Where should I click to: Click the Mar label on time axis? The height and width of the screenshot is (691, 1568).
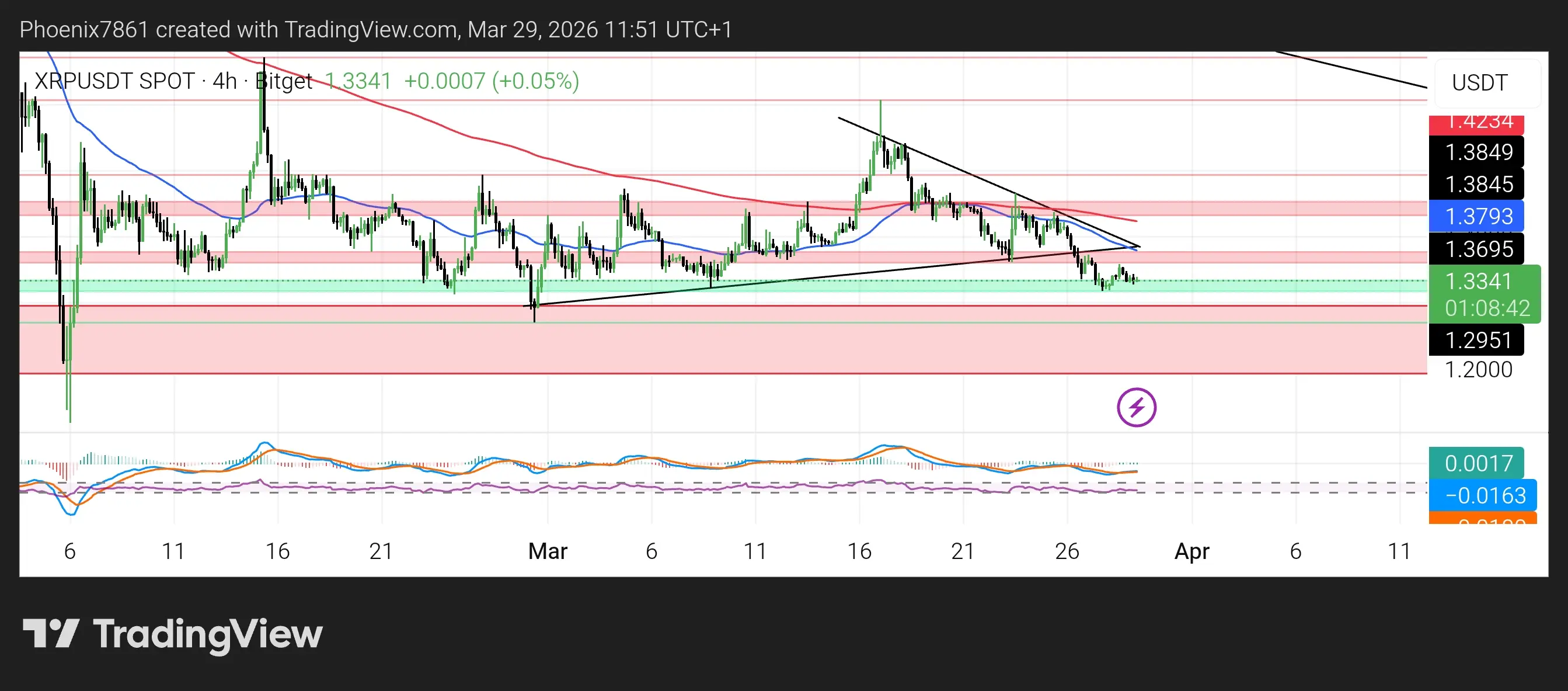coord(547,551)
